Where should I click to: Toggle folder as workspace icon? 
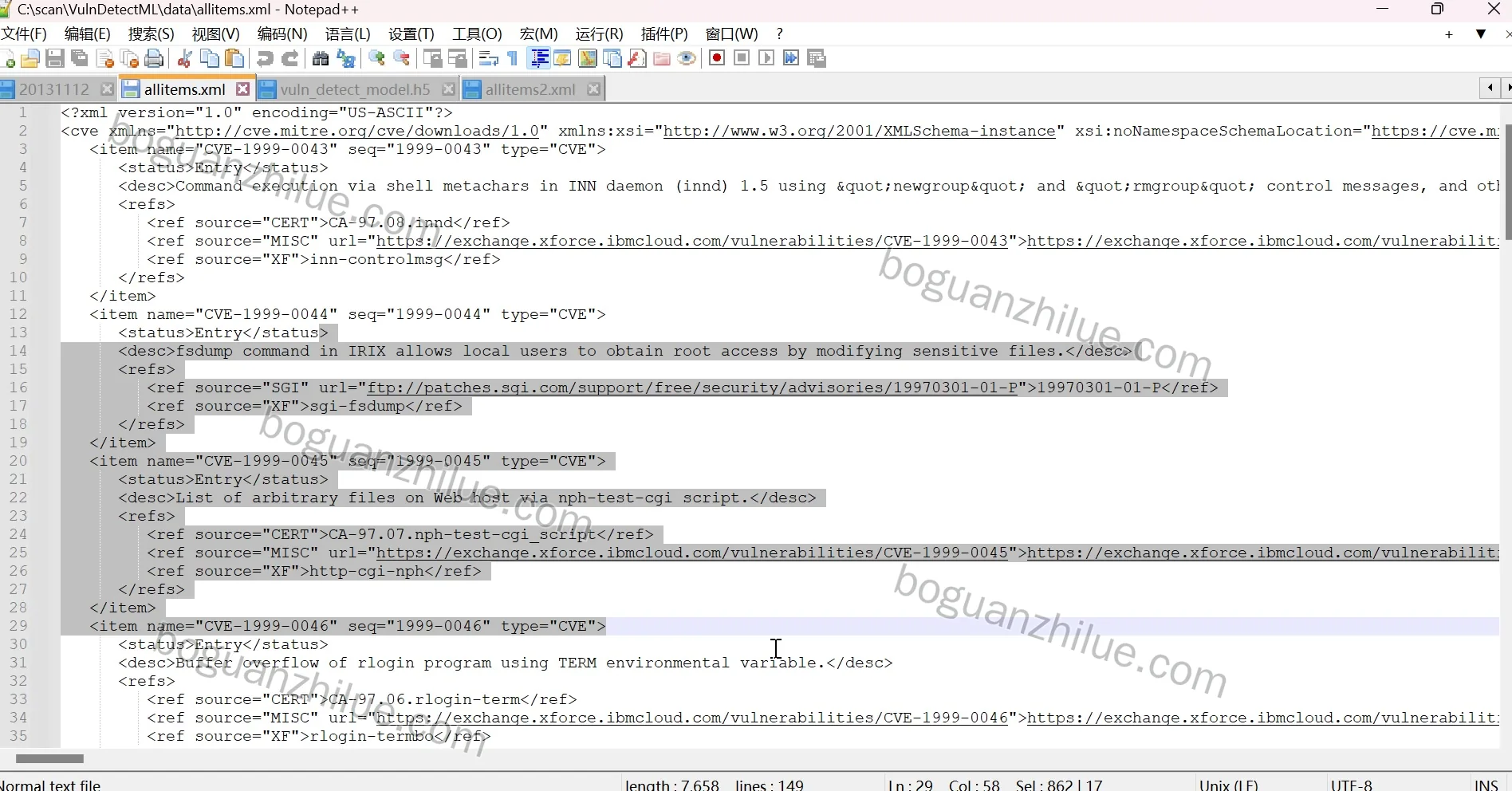pos(662,58)
